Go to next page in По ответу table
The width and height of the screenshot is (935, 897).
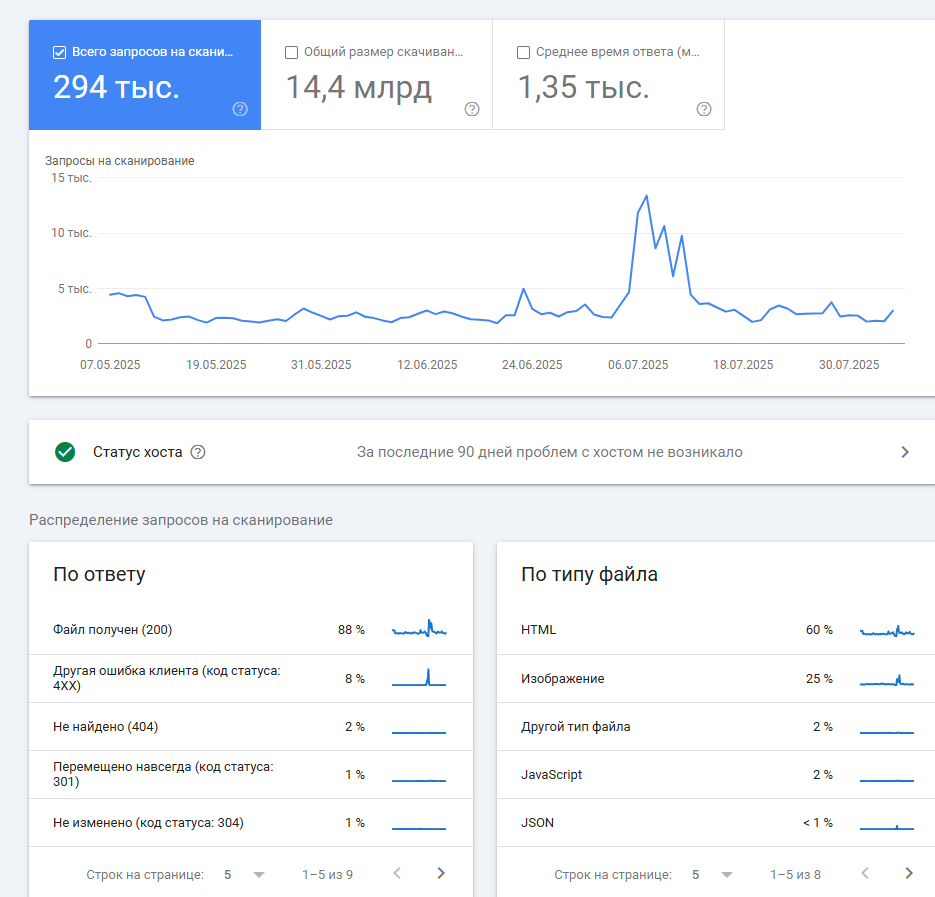pos(441,873)
